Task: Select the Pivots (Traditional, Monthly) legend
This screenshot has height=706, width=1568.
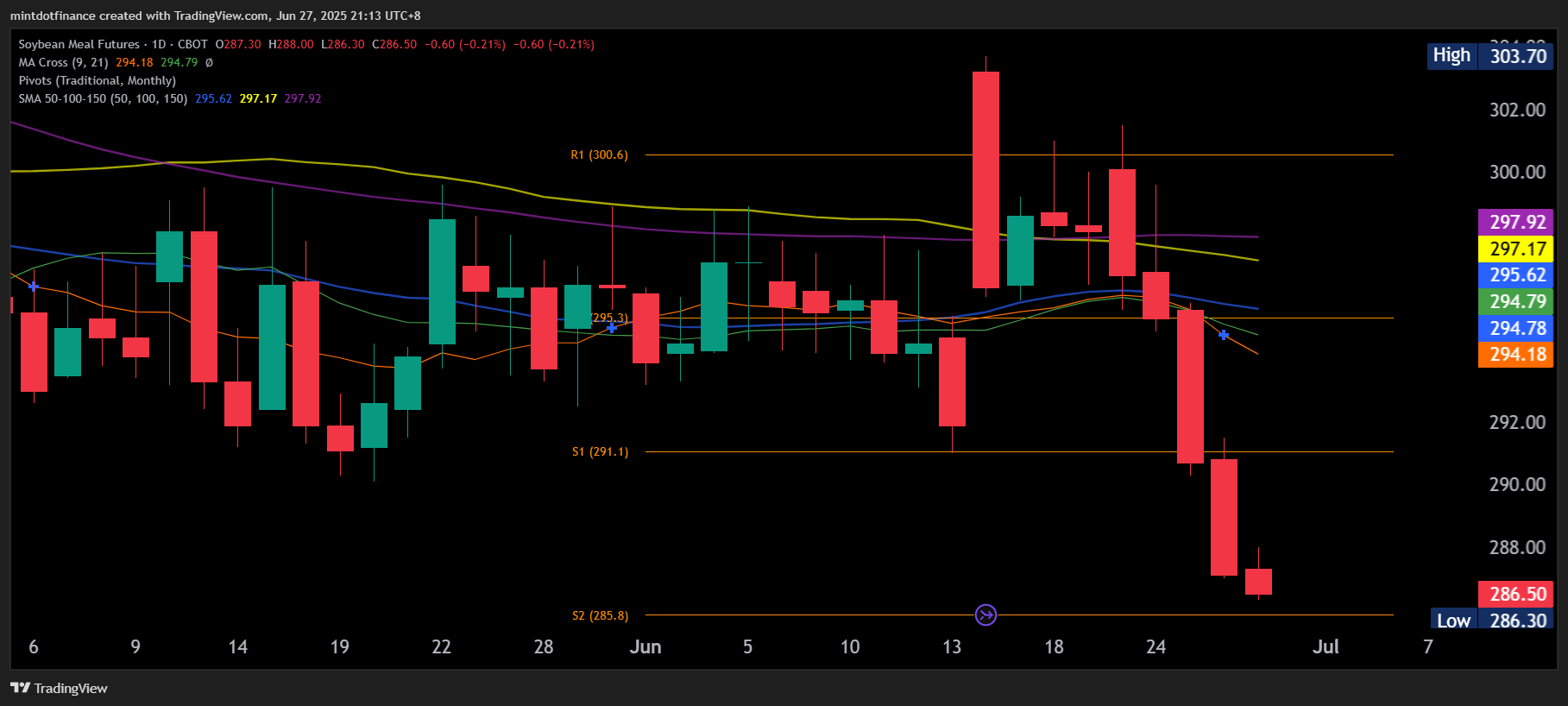Action: tap(98, 80)
